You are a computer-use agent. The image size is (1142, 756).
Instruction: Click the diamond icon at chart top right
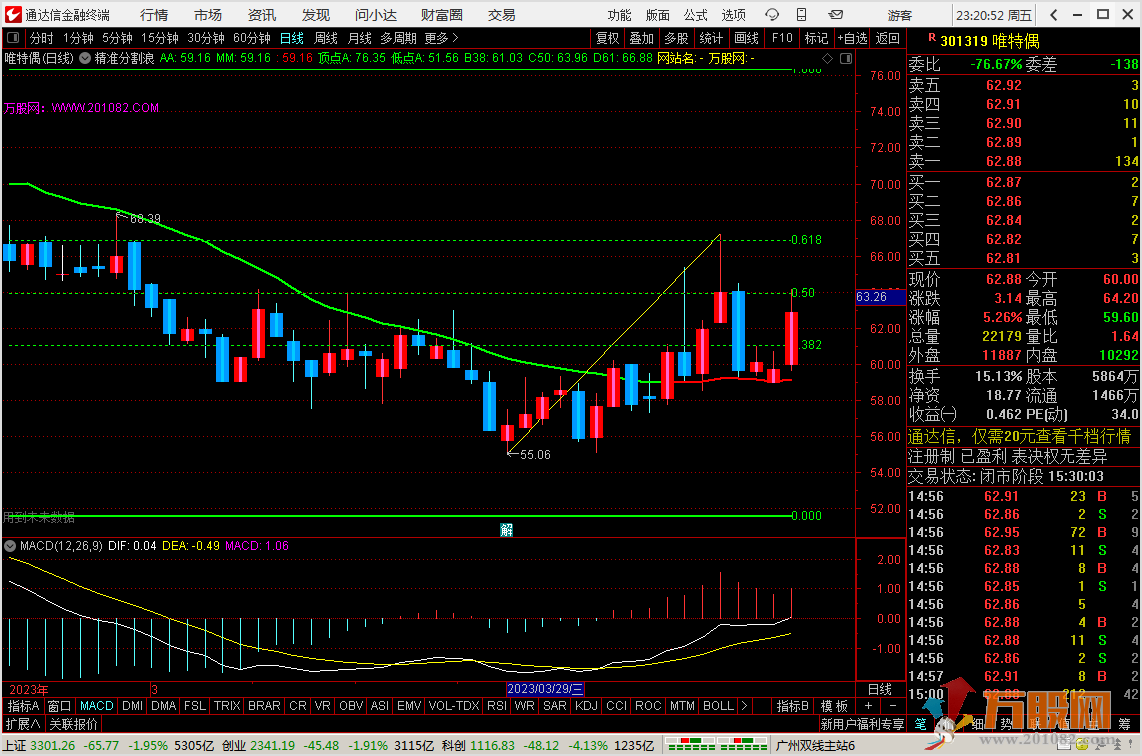827,58
